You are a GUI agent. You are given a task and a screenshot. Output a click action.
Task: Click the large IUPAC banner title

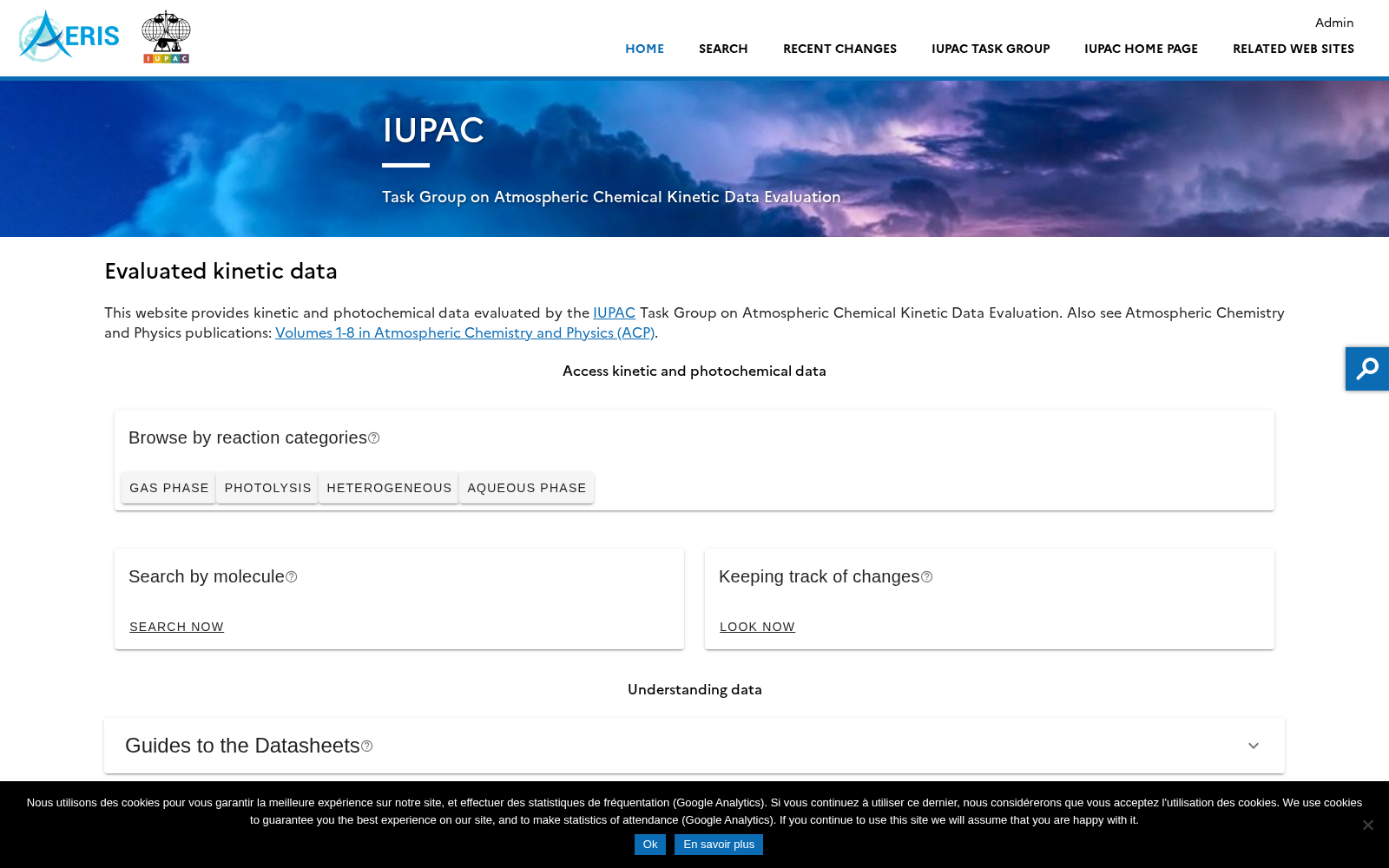pos(433,130)
